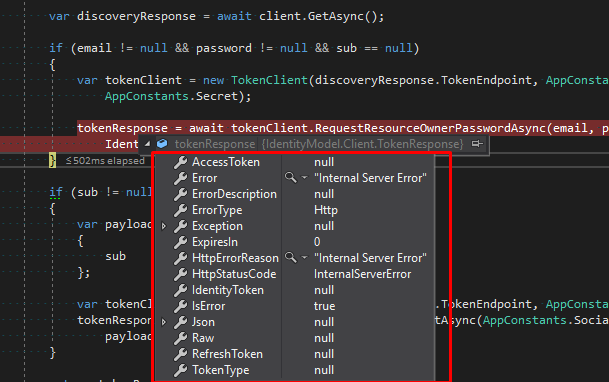This screenshot has height=382, width=609.
Task: Click the wrench icon beside ErrorType
Action: (x=180, y=210)
